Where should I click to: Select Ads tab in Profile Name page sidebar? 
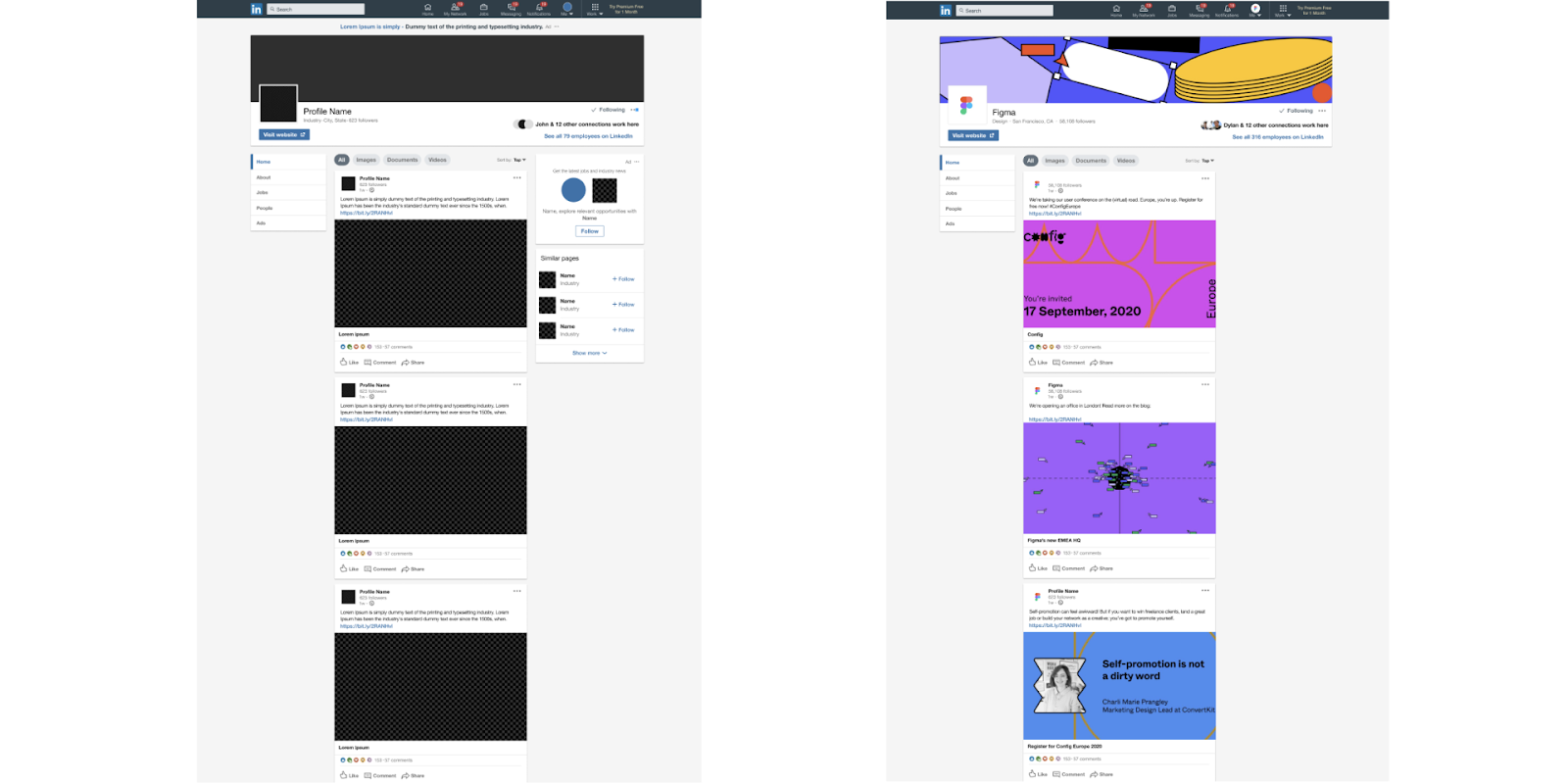(x=288, y=223)
